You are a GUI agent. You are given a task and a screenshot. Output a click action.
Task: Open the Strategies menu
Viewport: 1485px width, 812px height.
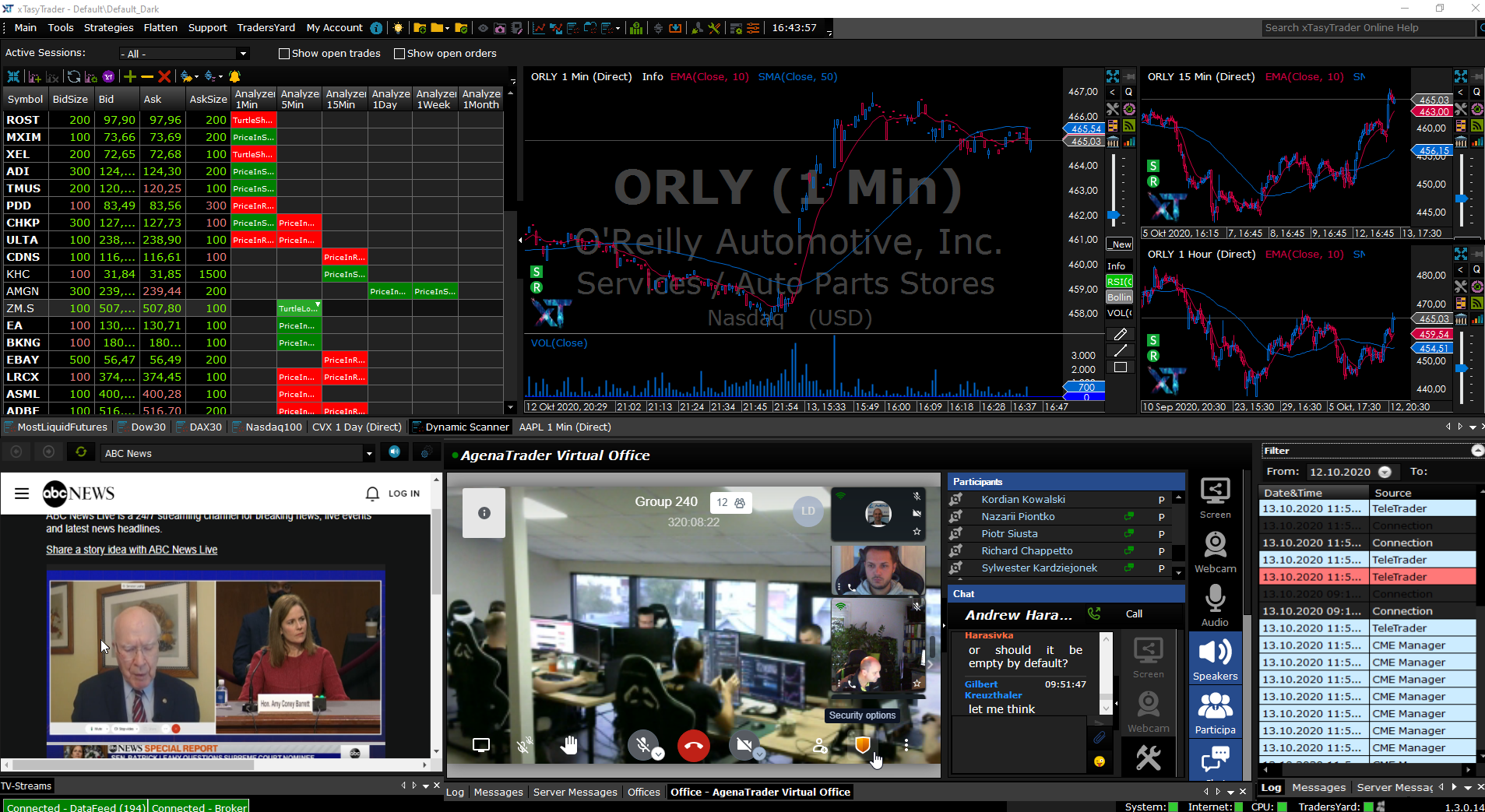click(108, 28)
